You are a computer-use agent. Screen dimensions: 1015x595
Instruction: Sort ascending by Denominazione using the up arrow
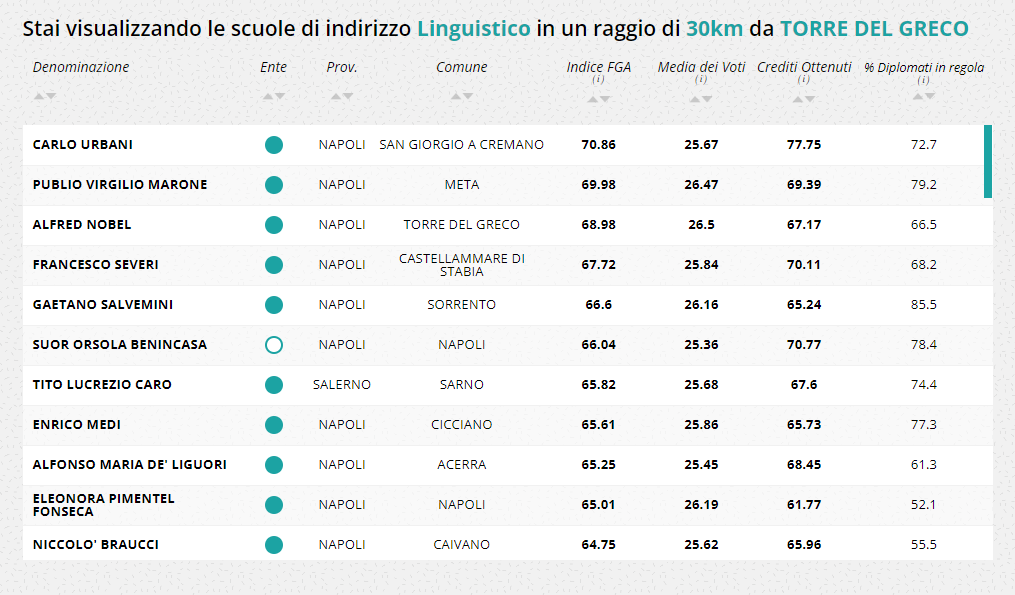pyautogui.click(x=38, y=96)
